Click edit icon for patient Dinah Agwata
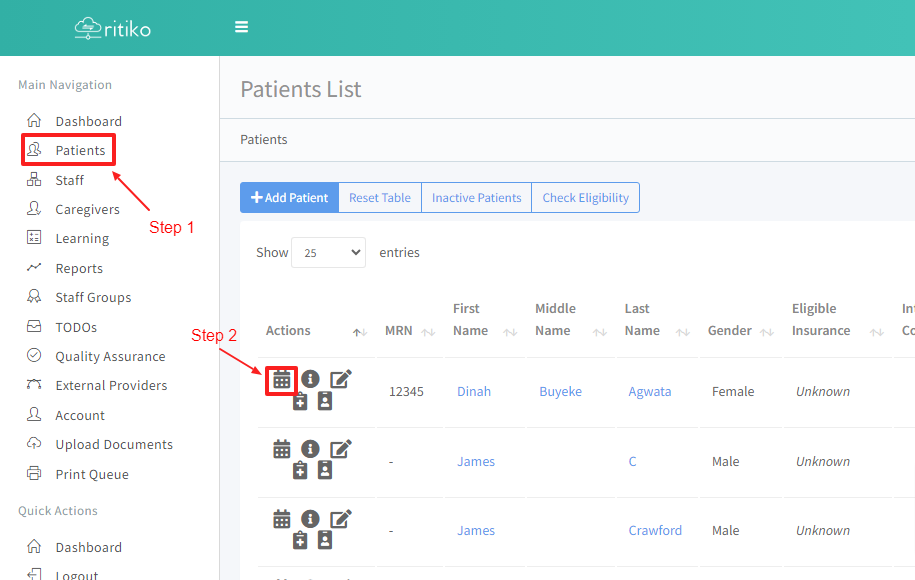 [341, 379]
